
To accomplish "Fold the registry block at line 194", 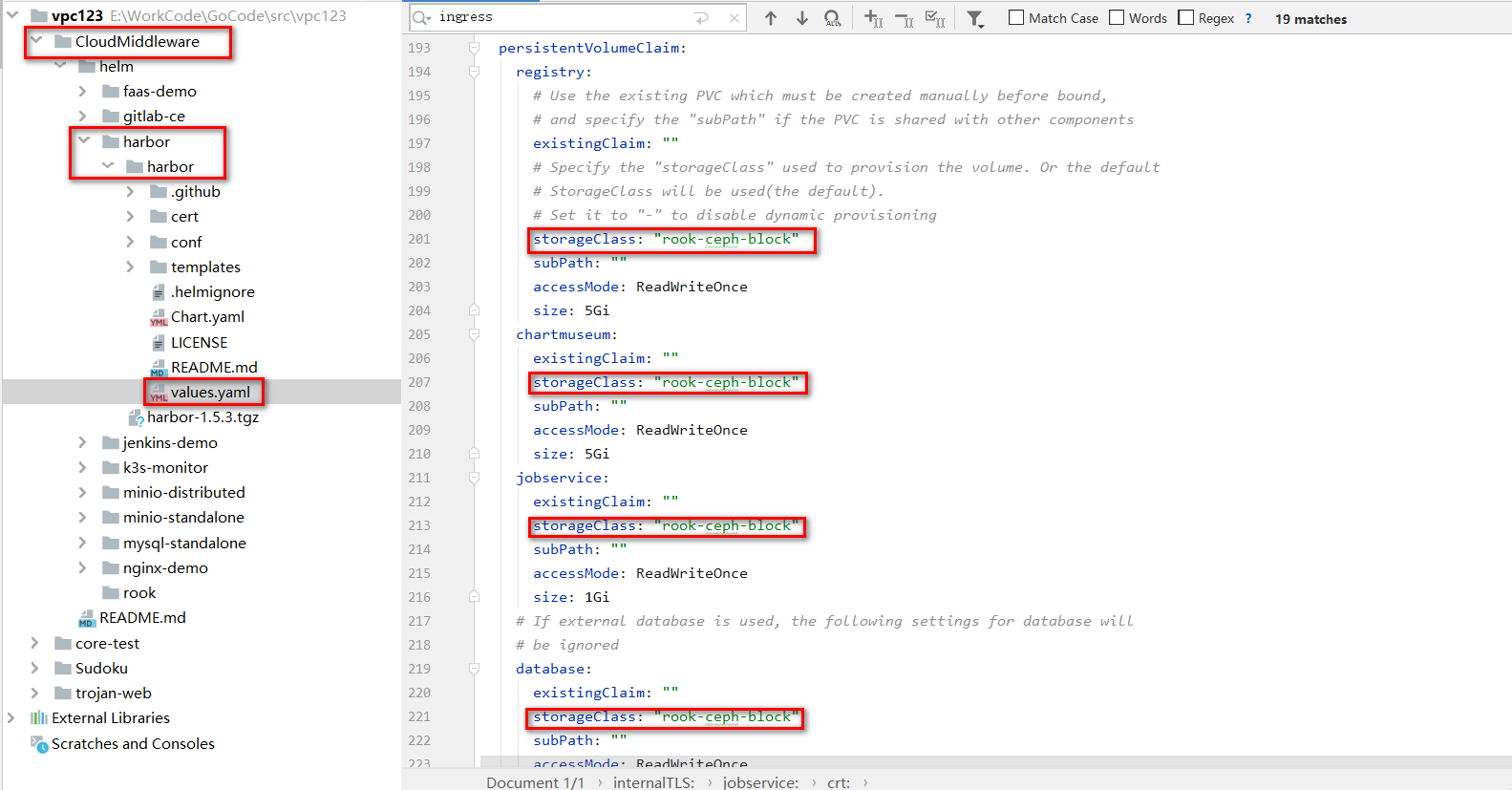I will click(474, 72).
